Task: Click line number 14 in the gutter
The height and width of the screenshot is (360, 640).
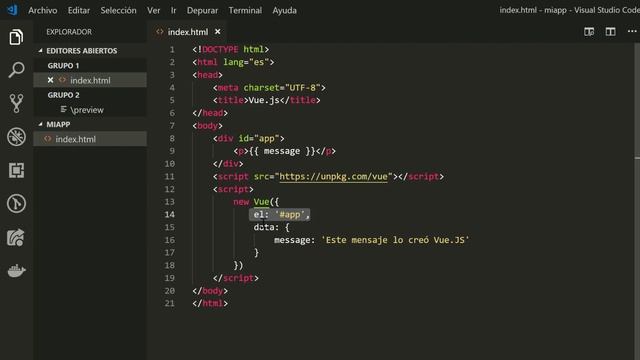Action: 169,214
